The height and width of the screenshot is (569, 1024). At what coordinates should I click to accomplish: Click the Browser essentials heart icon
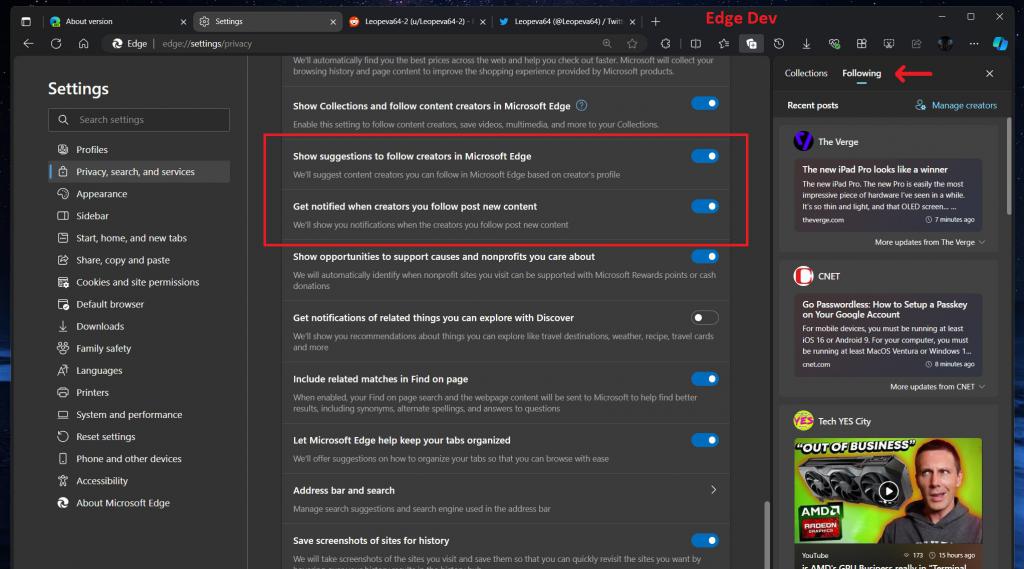pos(833,44)
